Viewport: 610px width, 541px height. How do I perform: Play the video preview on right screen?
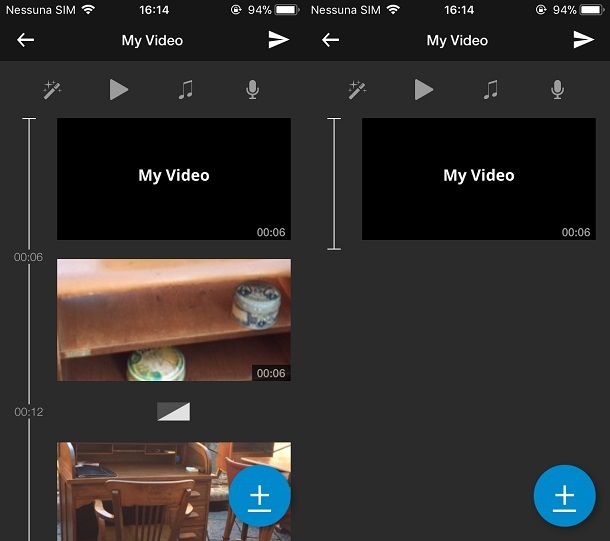(424, 90)
